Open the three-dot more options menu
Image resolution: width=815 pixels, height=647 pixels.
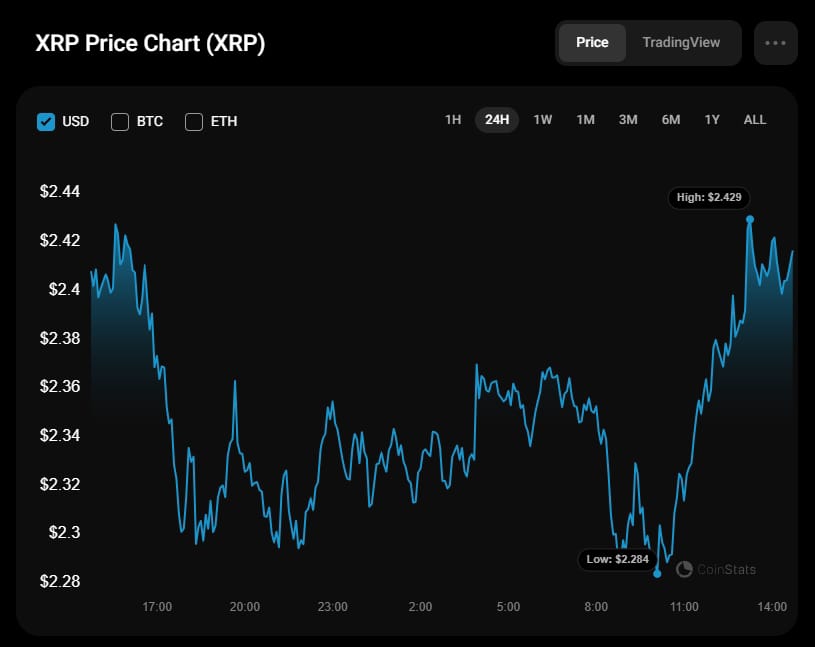[776, 43]
